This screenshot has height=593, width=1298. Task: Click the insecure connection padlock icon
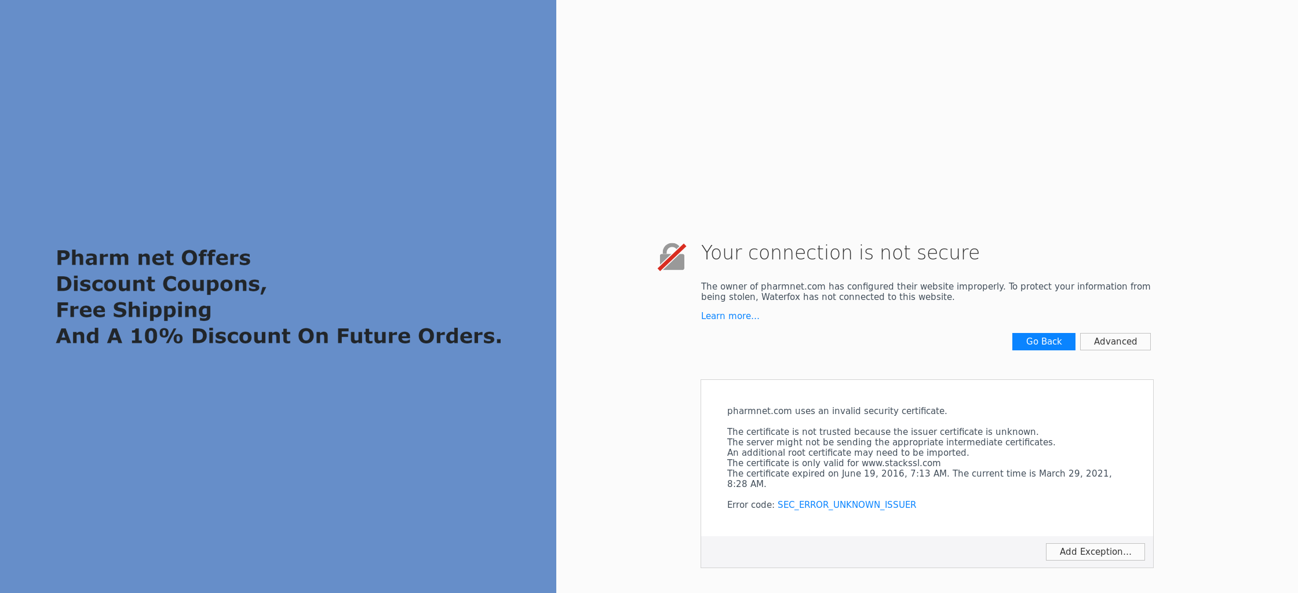click(x=672, y=257)
